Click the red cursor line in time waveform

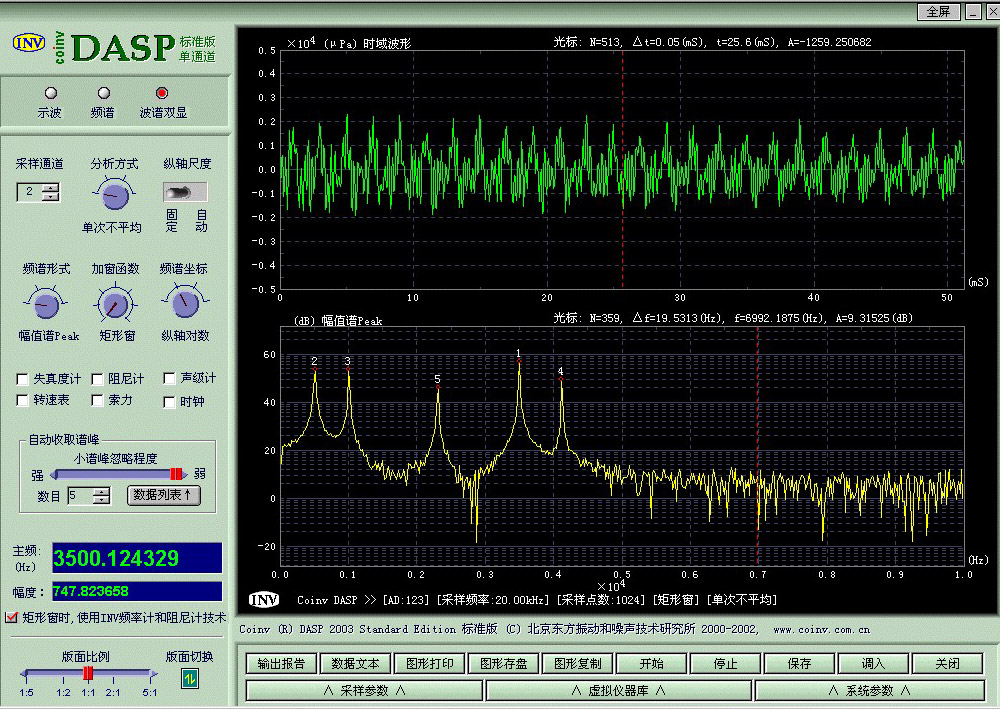[x=622, y=170]
